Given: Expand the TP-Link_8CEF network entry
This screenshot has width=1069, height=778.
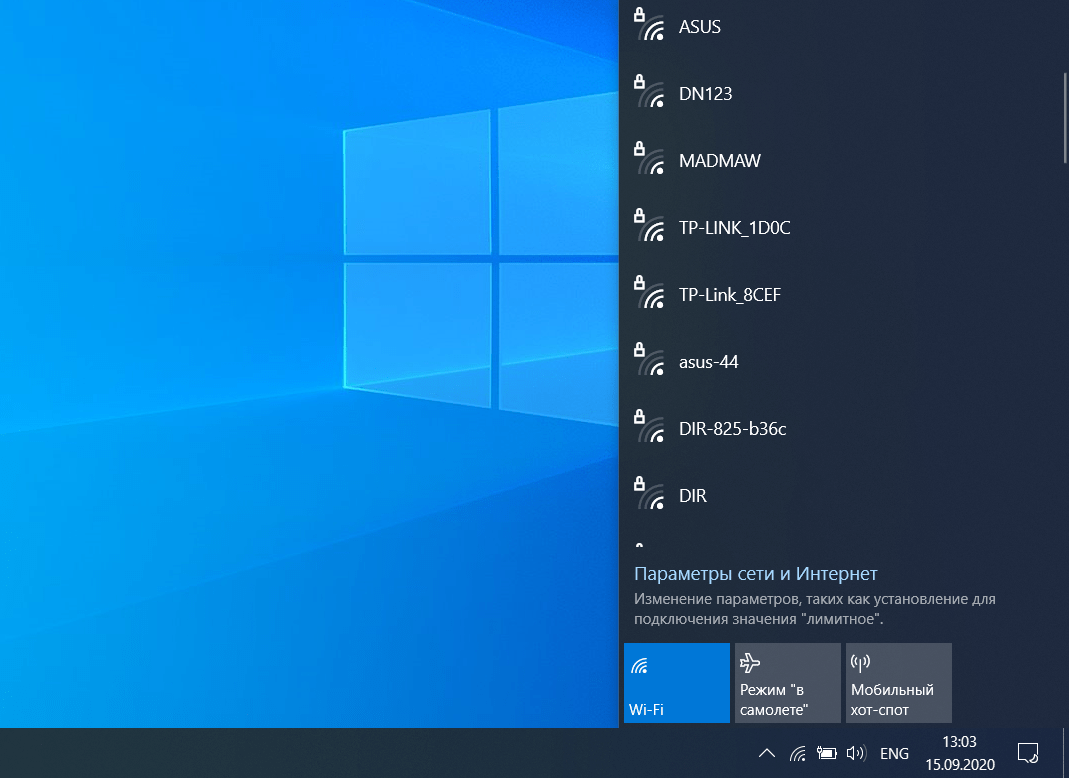Looking at the screenshot, I should pos(841,295).
